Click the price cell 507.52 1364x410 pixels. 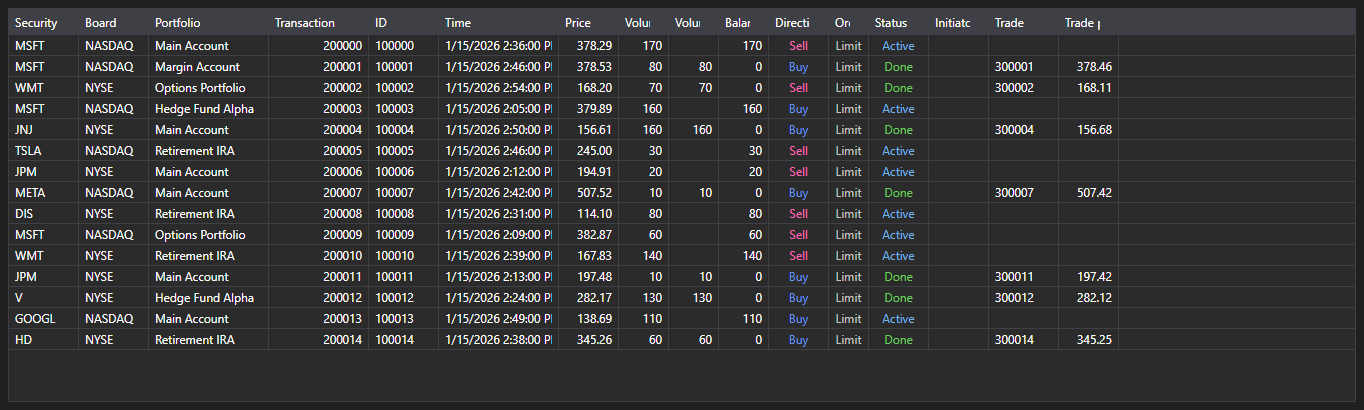[x=588, y=193]
